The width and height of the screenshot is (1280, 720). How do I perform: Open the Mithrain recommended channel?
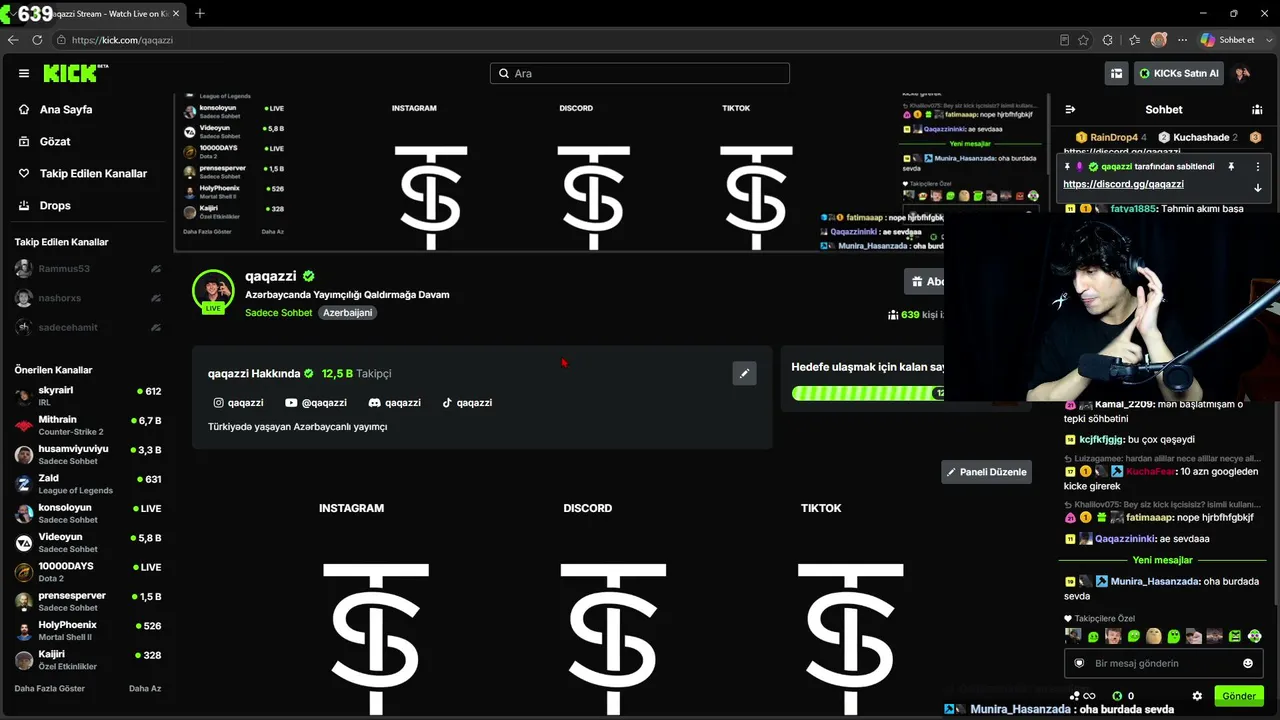[87, 425]
